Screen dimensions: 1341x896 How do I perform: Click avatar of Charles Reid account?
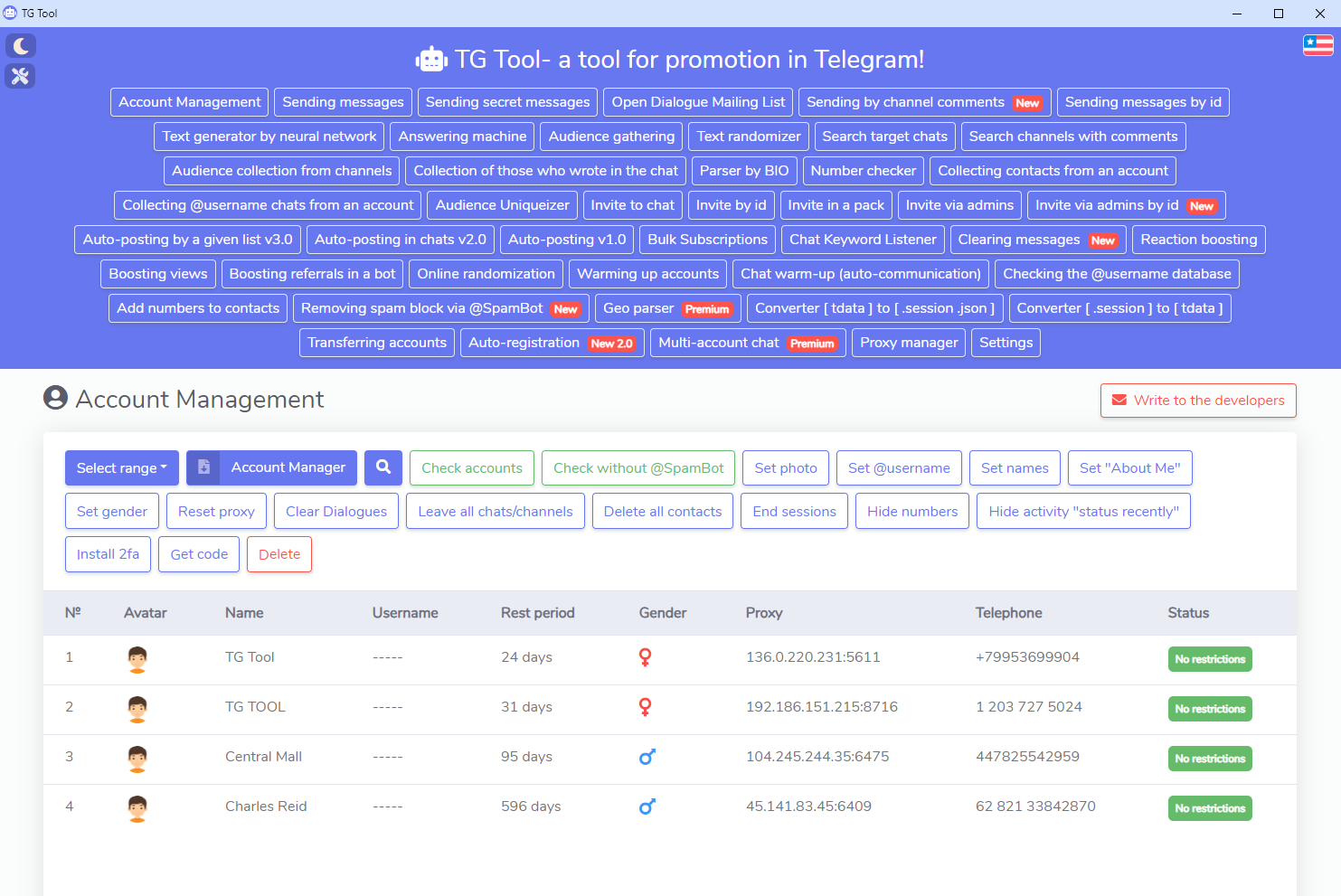pos(137,808)
